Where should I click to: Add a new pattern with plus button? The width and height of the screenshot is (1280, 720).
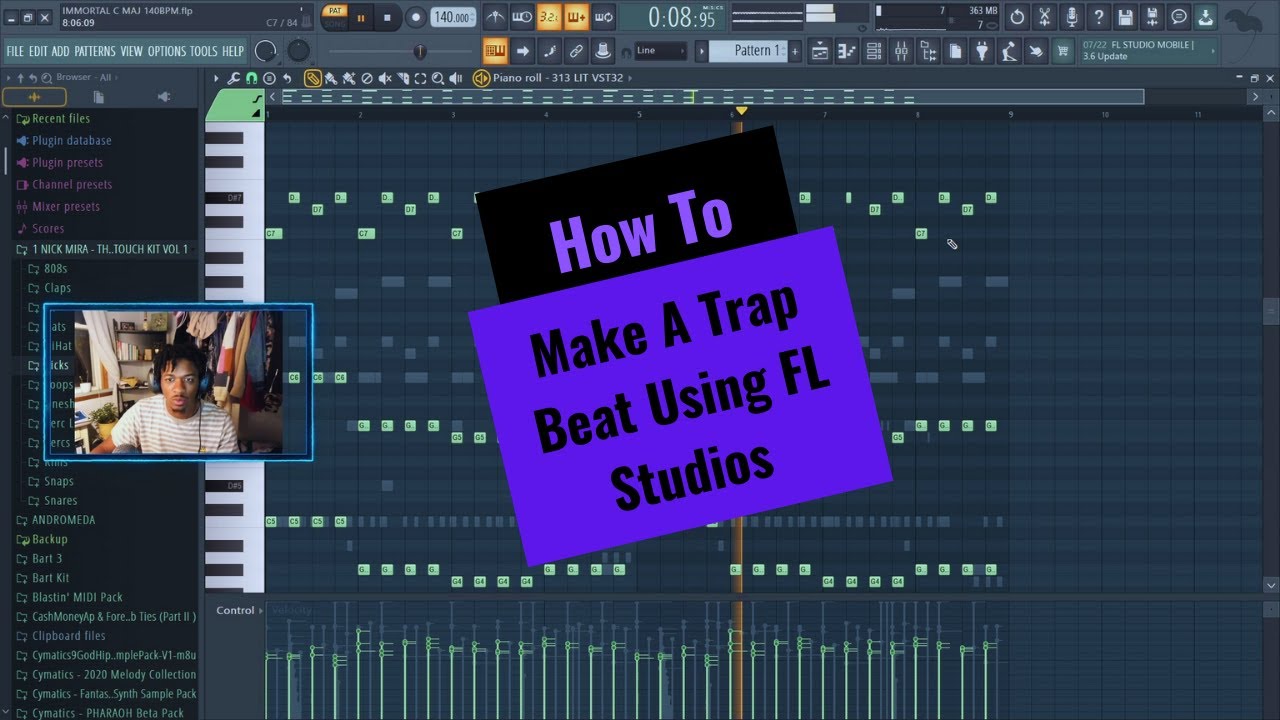(794, 51)
